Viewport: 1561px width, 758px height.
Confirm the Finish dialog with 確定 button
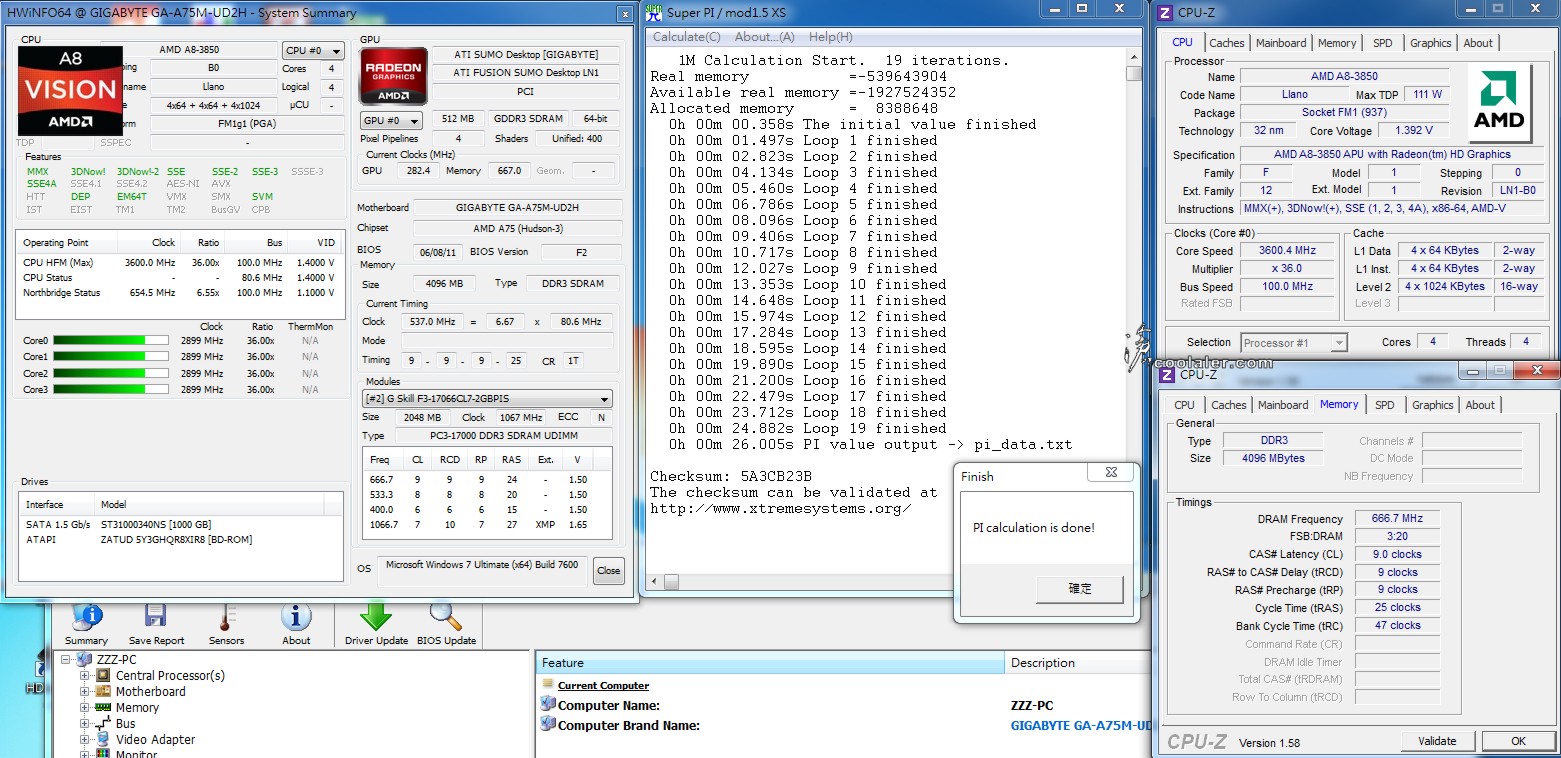click(1080, 589)
